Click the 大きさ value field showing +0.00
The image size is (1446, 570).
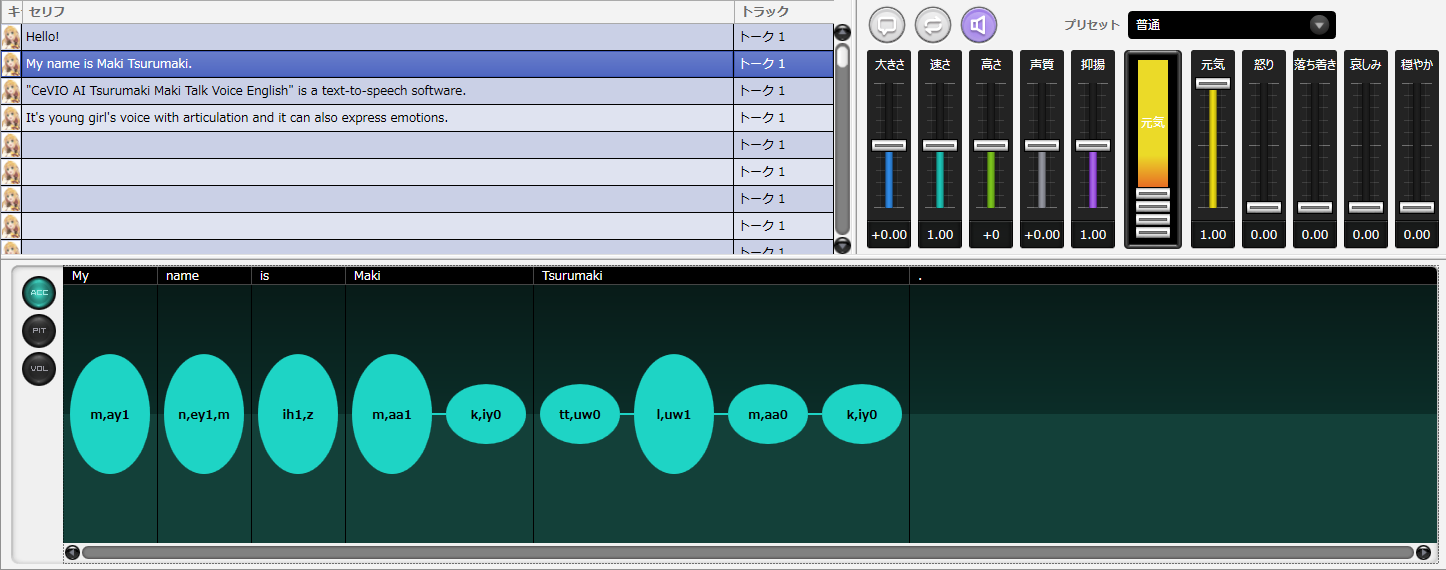click(889, 235)
